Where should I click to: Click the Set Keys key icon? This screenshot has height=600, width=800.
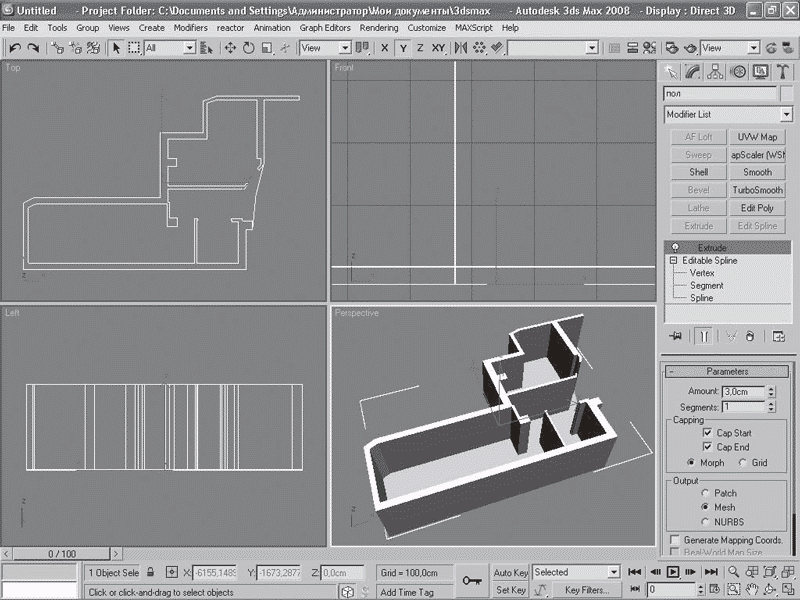pos(472,580)
